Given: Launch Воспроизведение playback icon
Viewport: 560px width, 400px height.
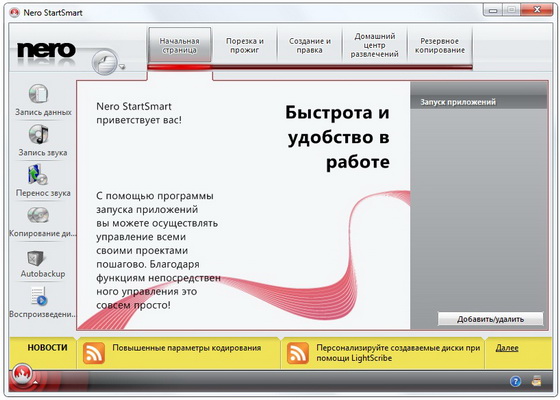Looking at the screenshot, I should pyautogui.click(x=39, y=296).
